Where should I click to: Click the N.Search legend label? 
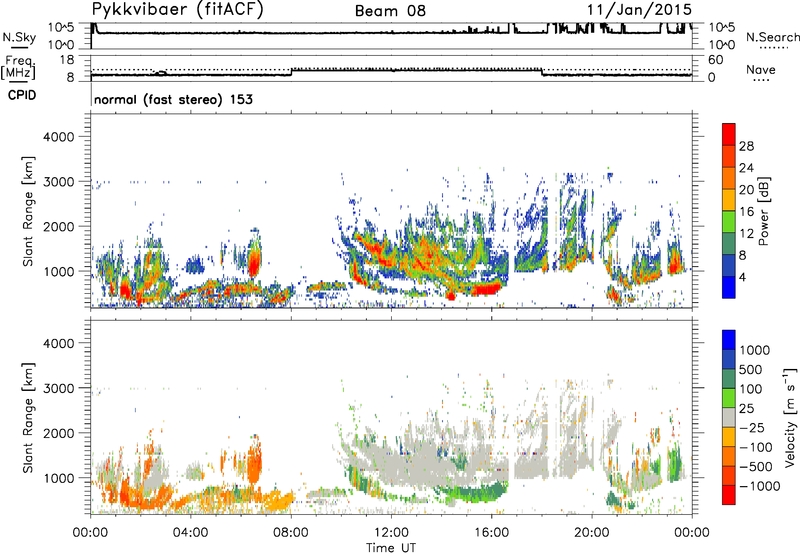[x=772, y=37]
